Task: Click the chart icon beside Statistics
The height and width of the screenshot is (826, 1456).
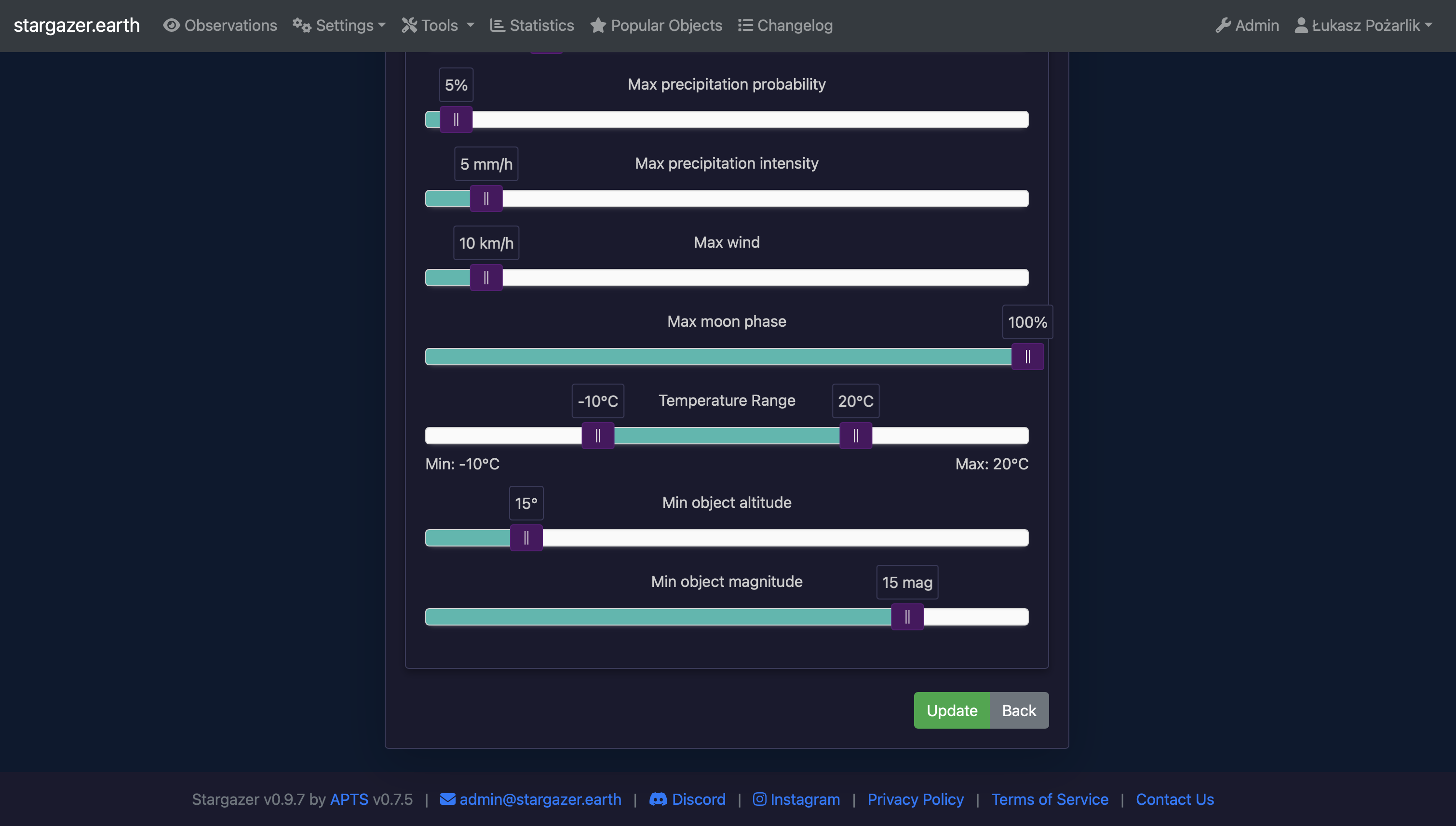Action: [497, 26]
